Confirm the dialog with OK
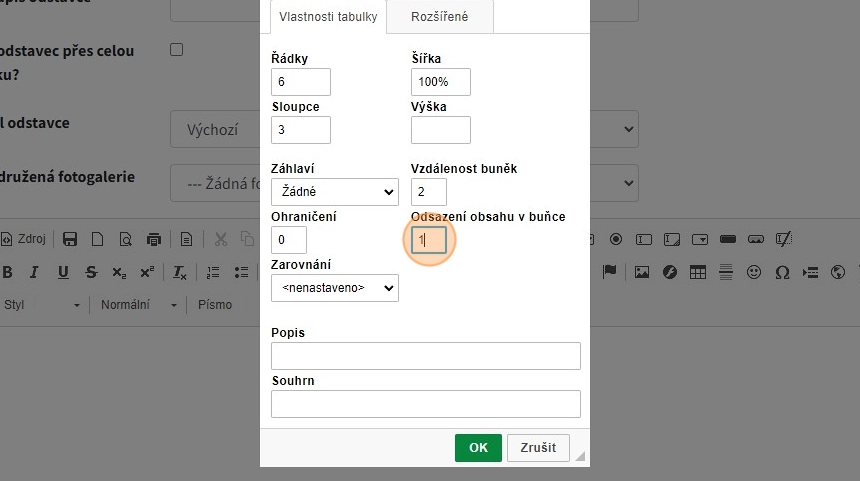The width and height of the screenshot is (860, 481). click(478, 447)
